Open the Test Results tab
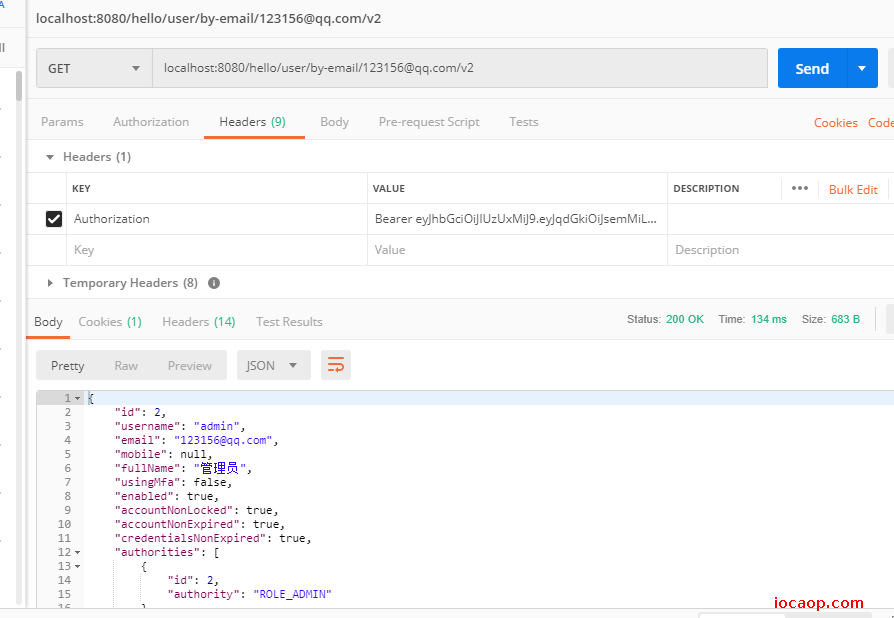The width and height of the screenshot is (894, 618). [289, 322]
